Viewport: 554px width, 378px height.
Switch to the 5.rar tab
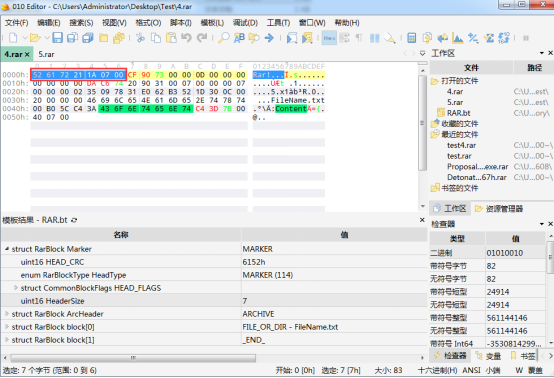(x=46, y=54)
